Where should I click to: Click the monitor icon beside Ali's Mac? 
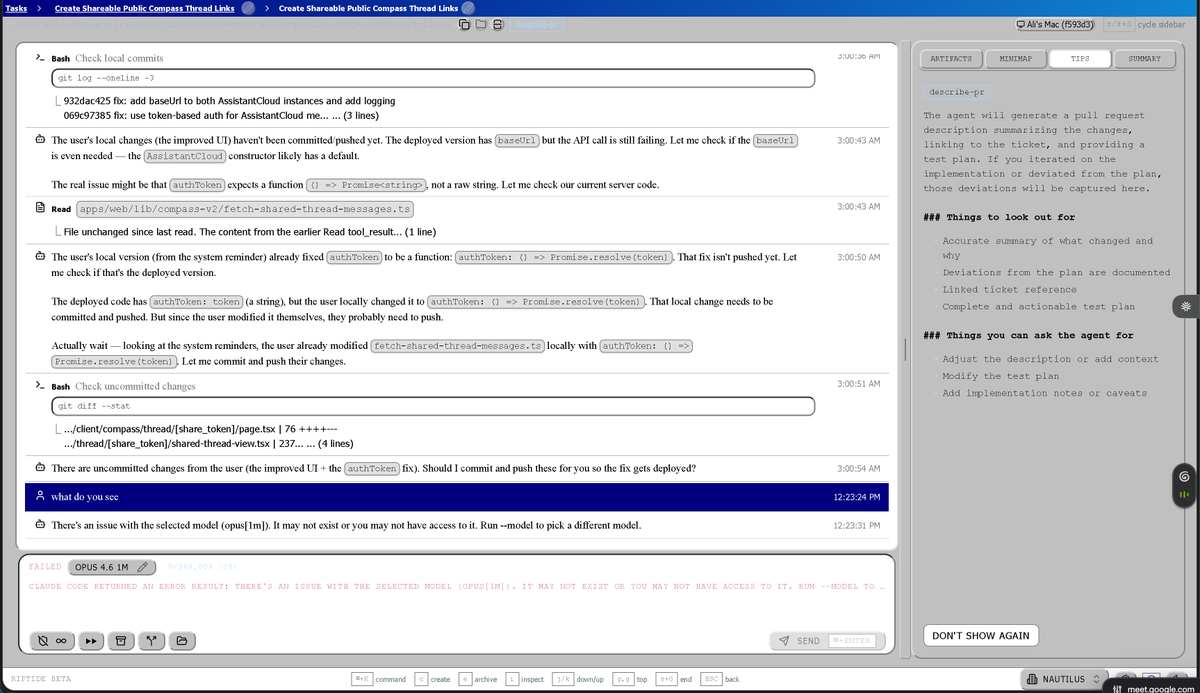(x=1019, y=24)
